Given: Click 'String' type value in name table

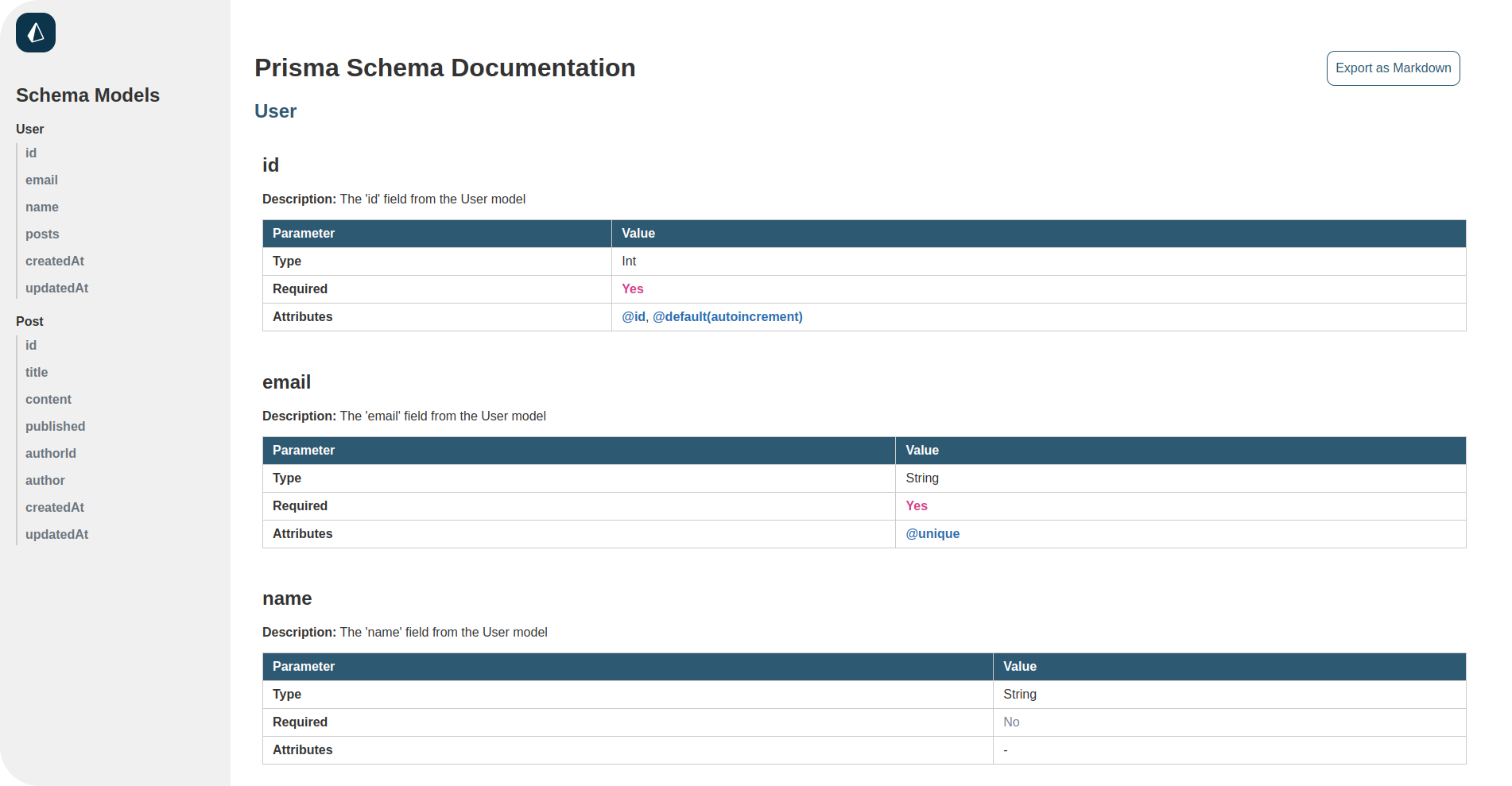Looking at the screenshot, I should click(x=1020, y=694).
